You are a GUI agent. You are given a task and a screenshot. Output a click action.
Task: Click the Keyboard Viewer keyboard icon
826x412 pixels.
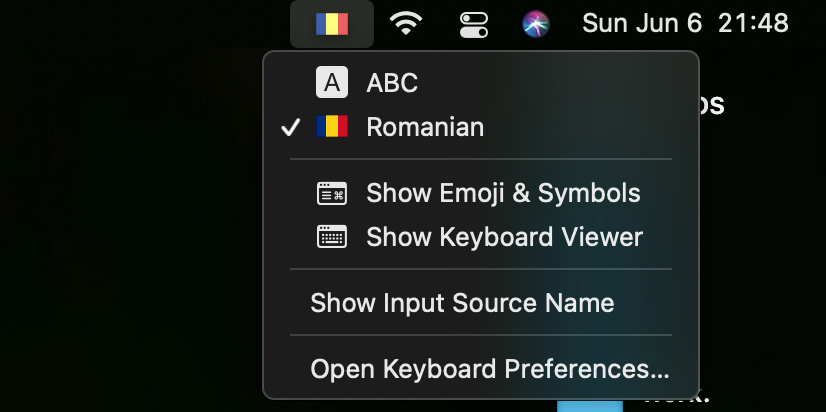point(331,237)
